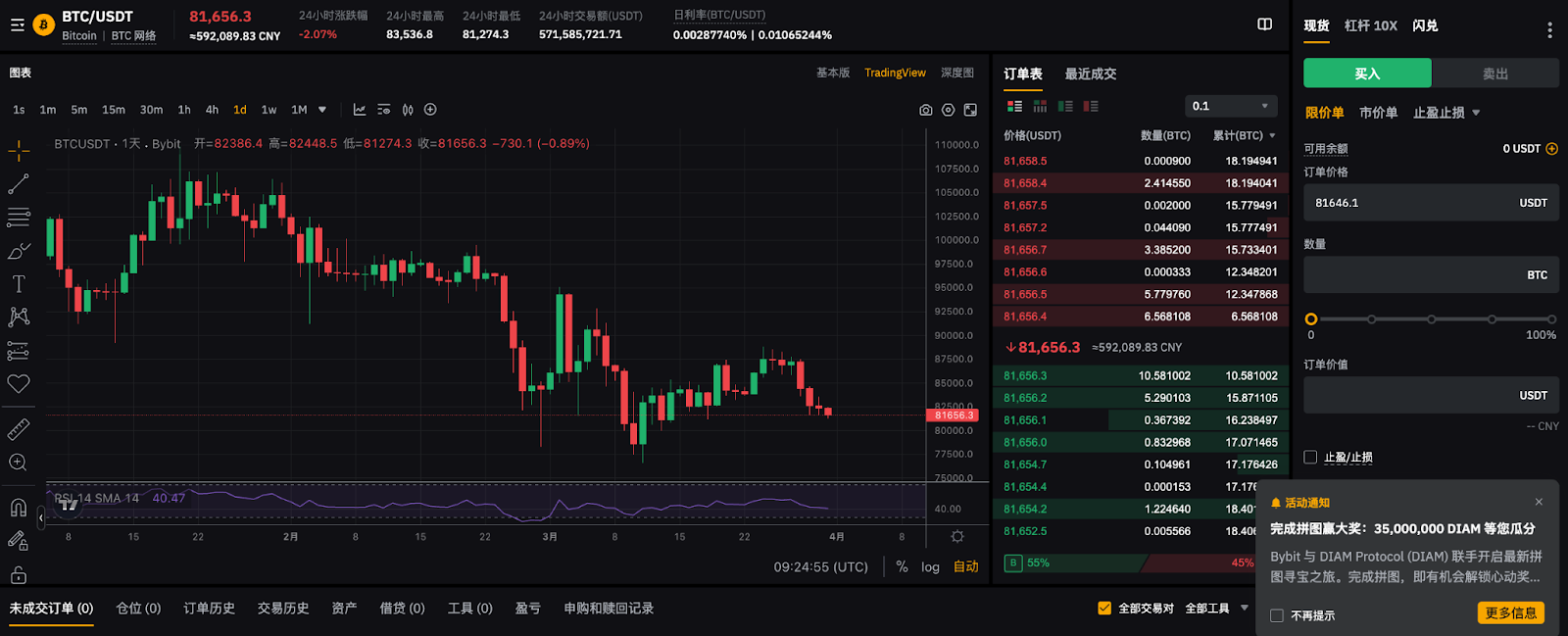
Task: Toggle percent scale on chart
Action: 902,566
